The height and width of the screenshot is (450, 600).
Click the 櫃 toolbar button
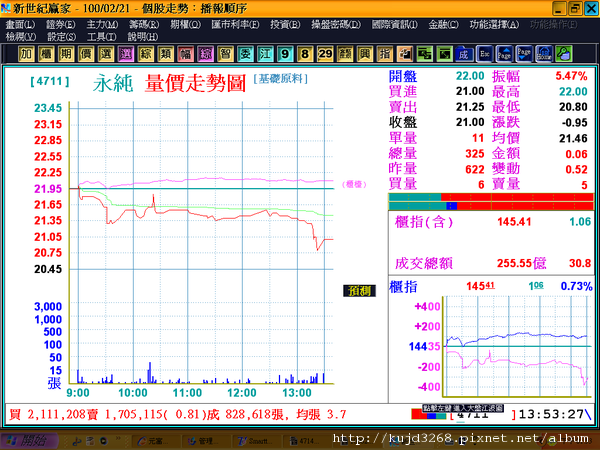(x=46, y=54)
